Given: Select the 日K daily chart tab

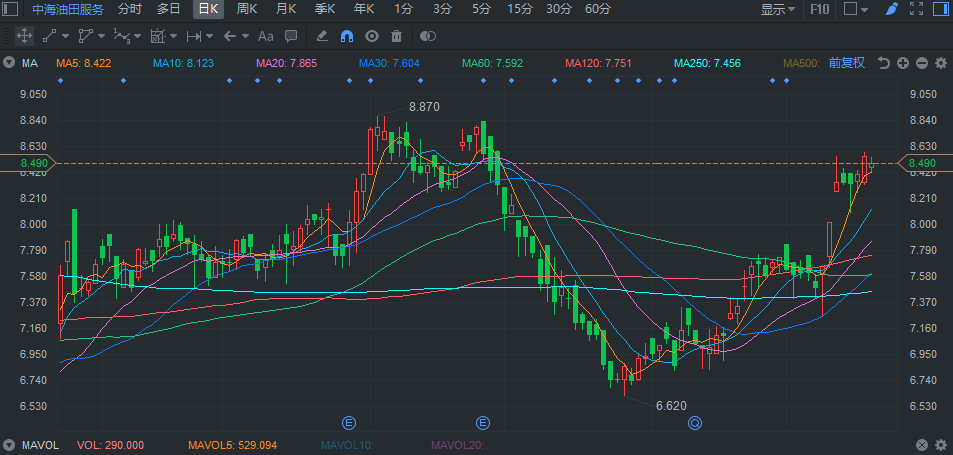Looking at the screenshot, I should (x=208, y=9).
